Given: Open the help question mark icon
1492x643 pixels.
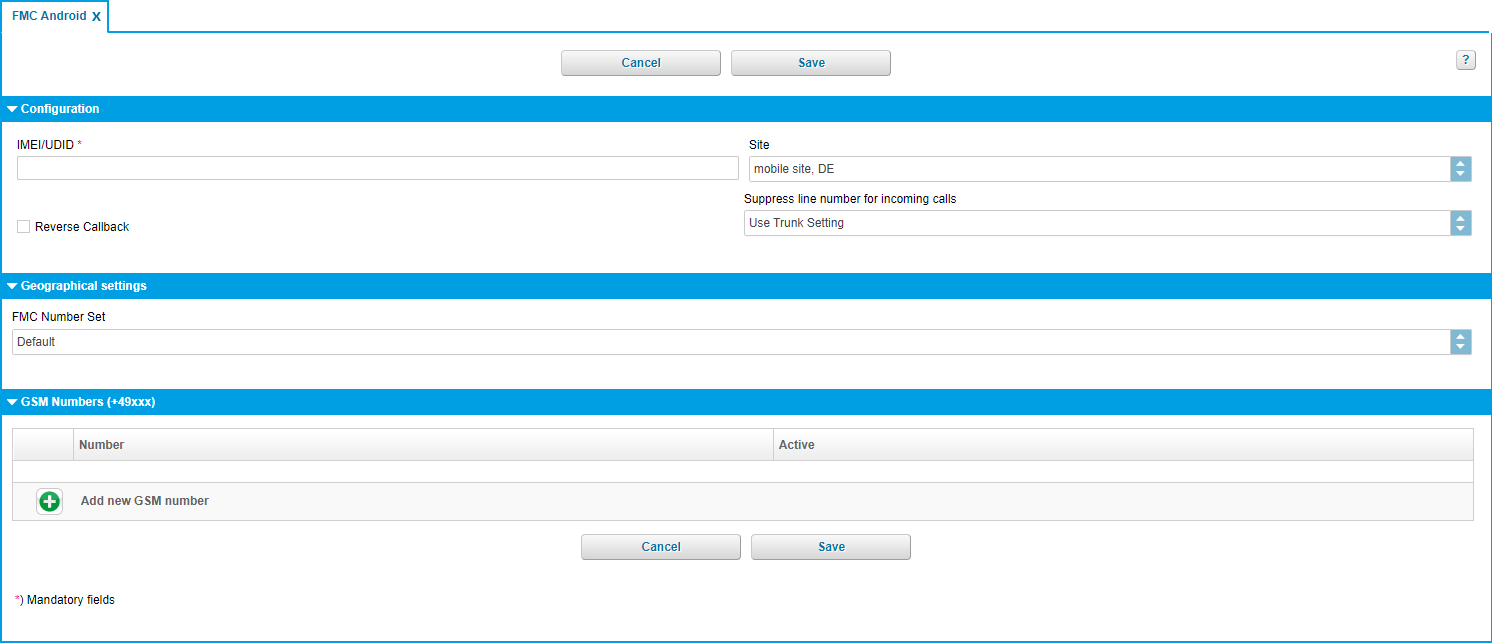Looking at the screenshot, I should coord(1465,60).
